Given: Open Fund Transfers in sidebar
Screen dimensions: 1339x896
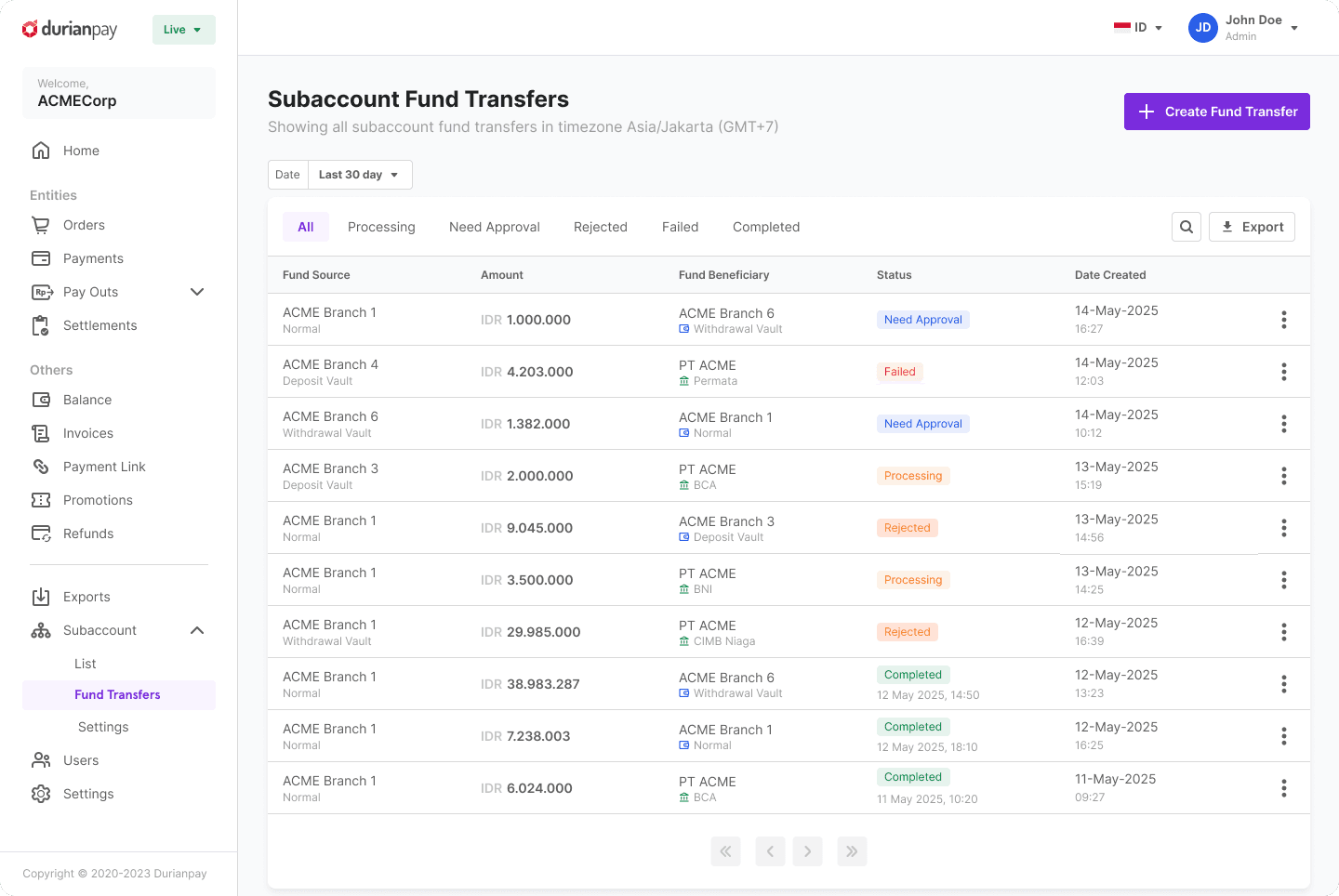Looking at the screenshot, I should click(x=119, y=695).
